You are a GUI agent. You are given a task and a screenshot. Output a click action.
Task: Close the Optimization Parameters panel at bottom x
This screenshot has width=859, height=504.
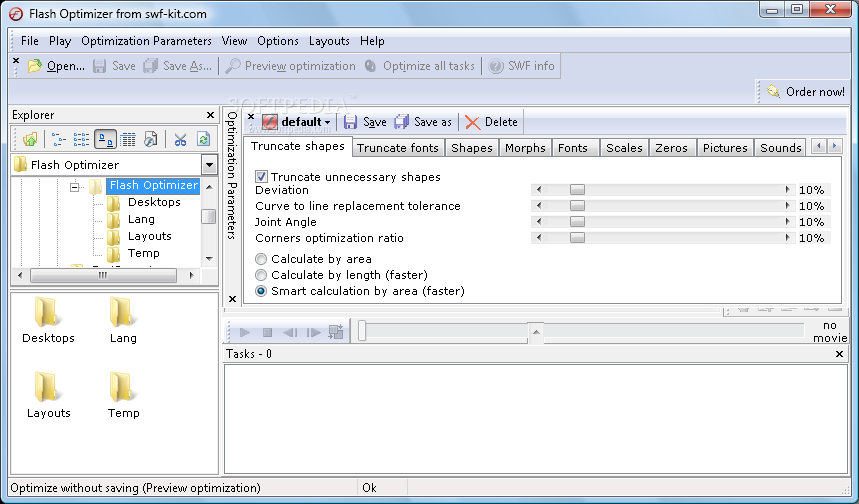click(x=232, y=299)
